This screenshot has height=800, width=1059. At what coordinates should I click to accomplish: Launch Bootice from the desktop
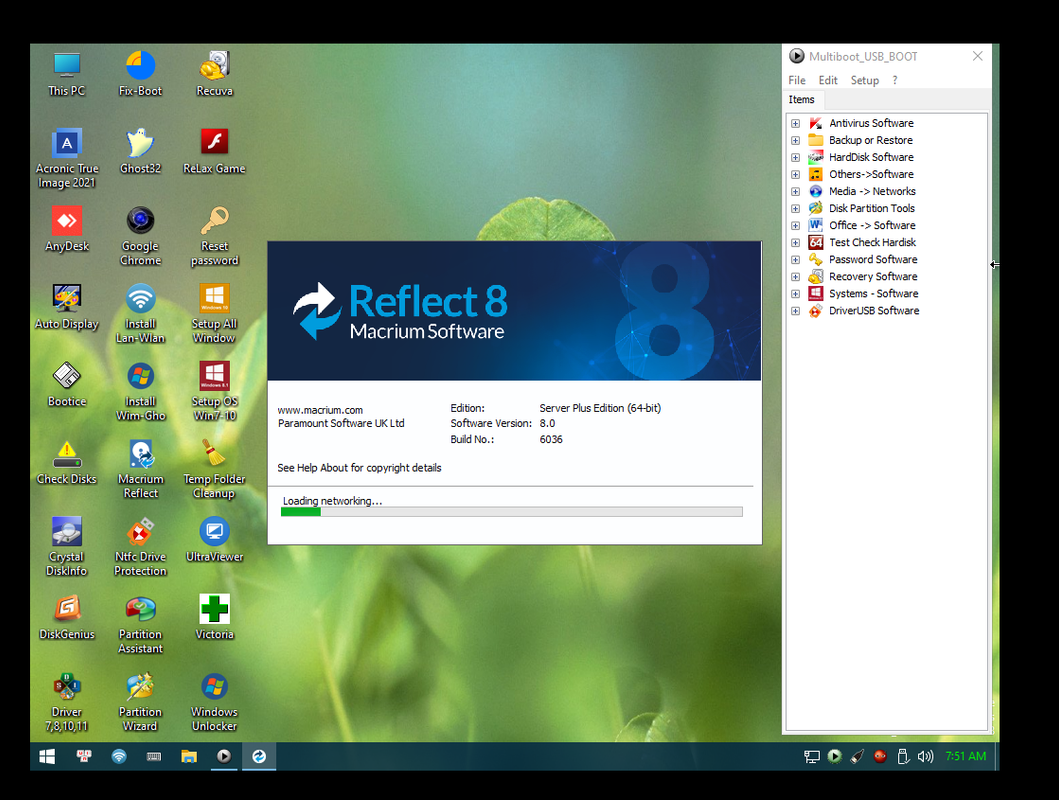[67, 385]
